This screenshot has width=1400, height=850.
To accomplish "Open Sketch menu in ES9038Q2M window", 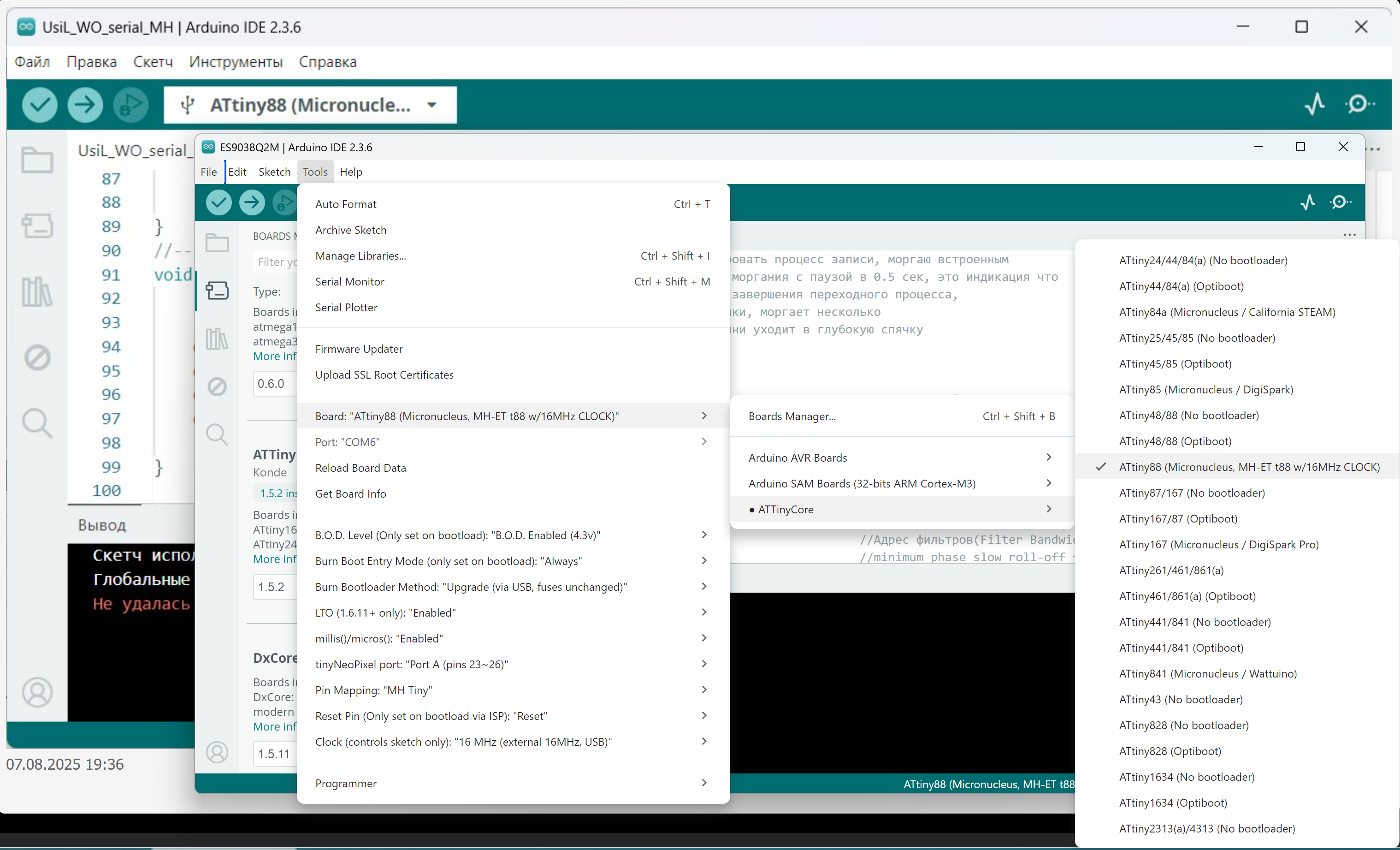I will tap(274, 172).
